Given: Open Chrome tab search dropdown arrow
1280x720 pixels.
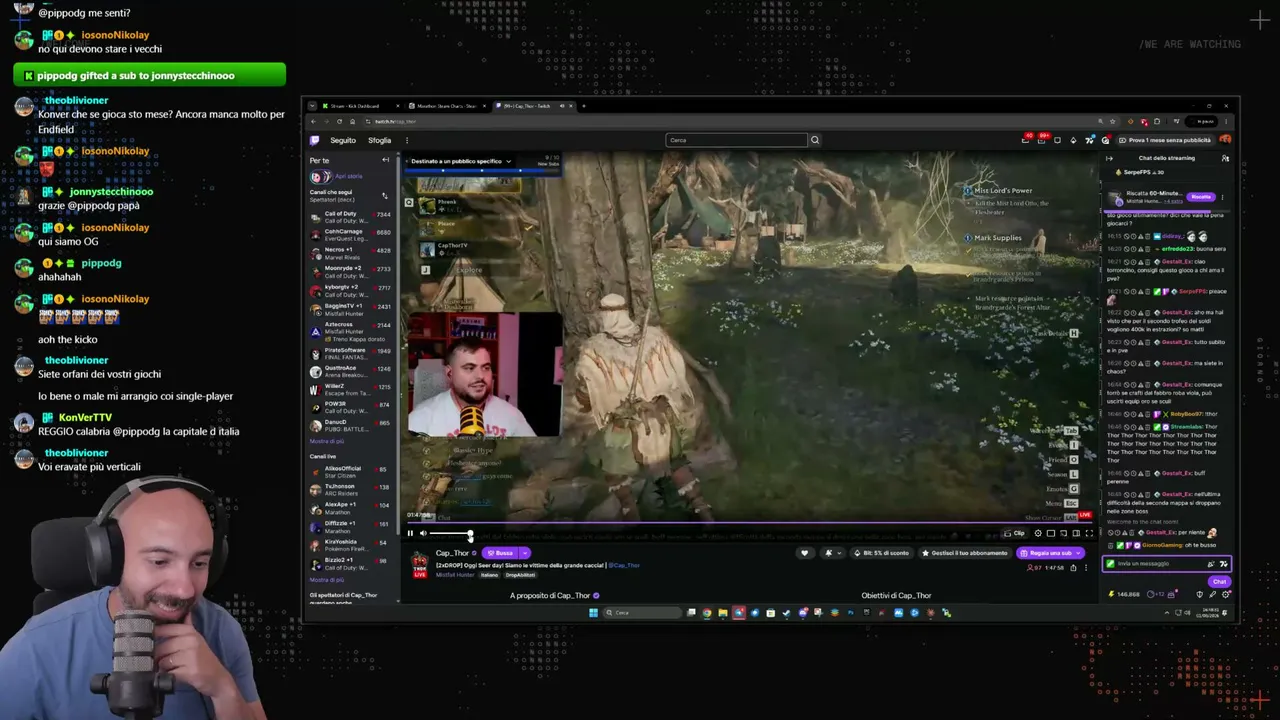Looking at the screenshot, I should 312,106.
